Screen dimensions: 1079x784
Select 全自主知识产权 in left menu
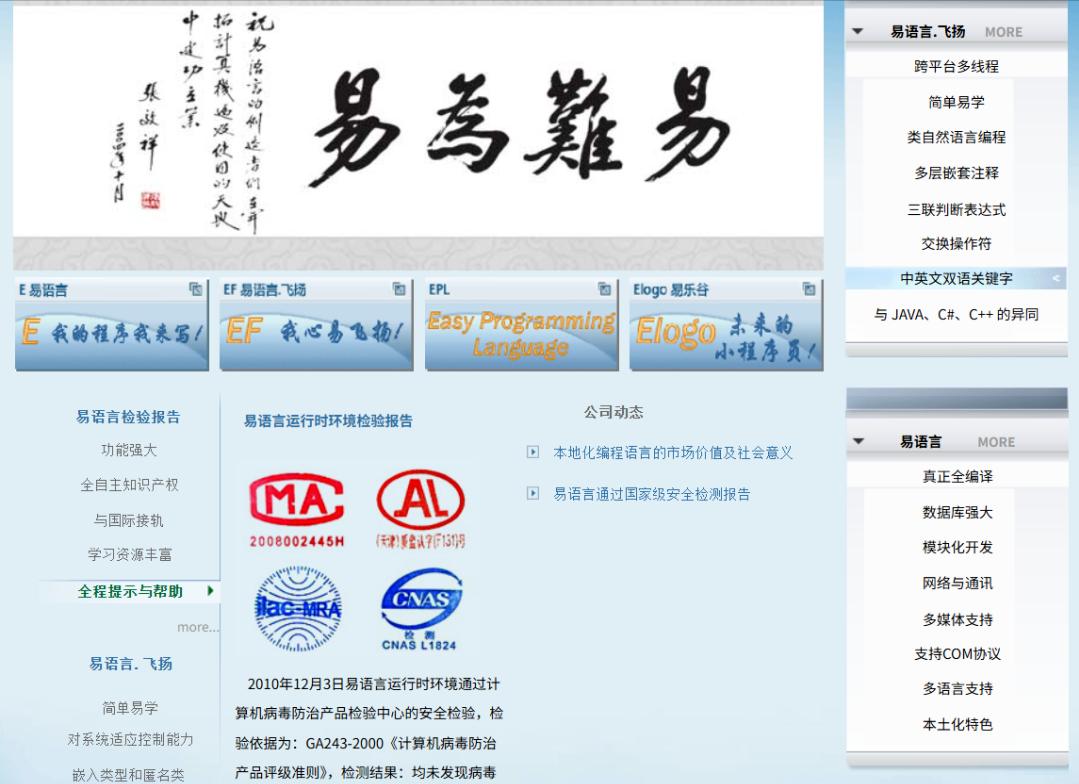pyautogui.click(x=129, y=485)
